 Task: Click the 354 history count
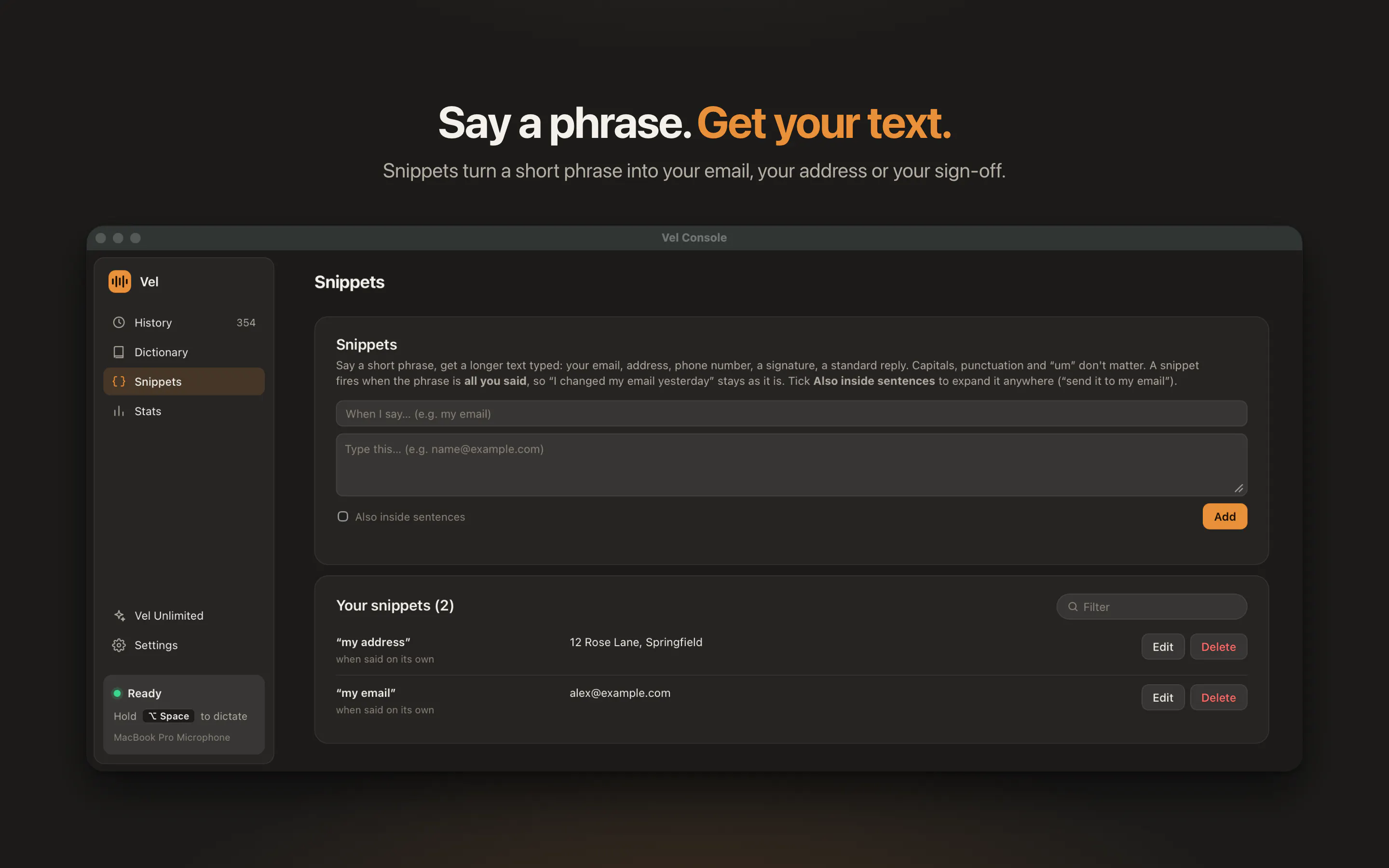(x=245, y=323)
